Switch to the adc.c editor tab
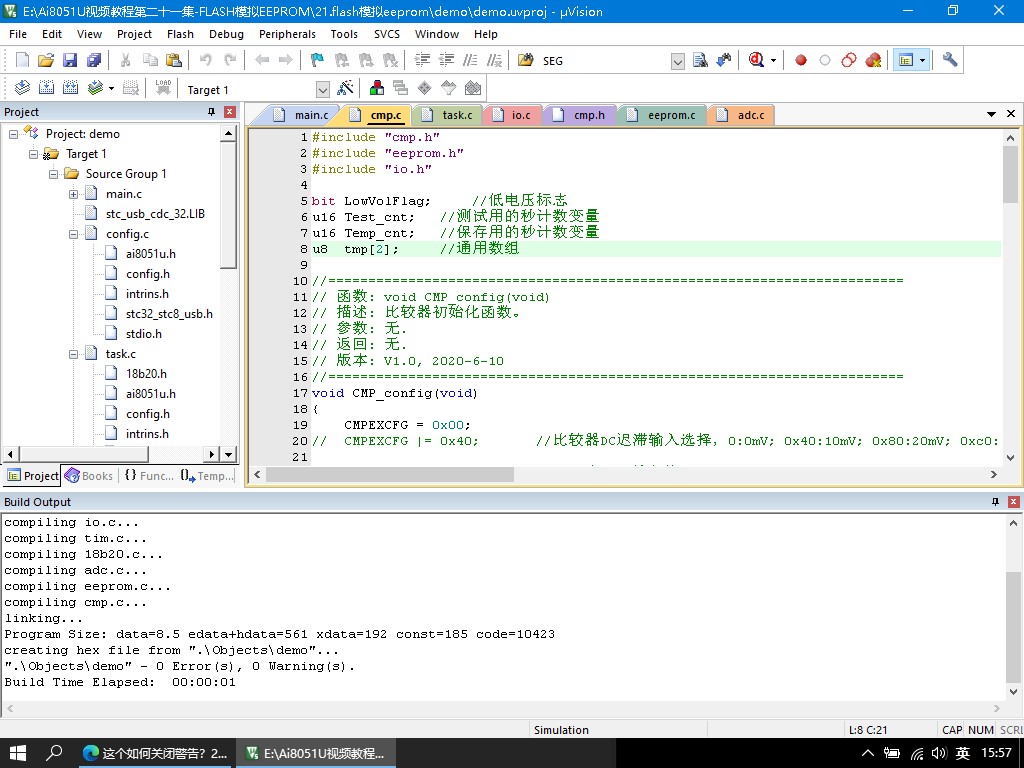This screenshot has height=768, width=1024. tap(741, 115)
